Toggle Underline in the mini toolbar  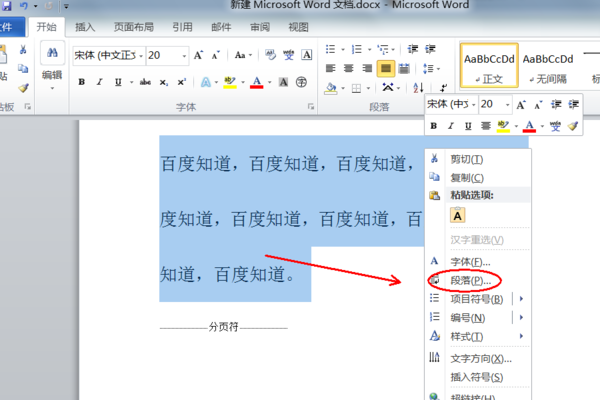pos(468,126)
